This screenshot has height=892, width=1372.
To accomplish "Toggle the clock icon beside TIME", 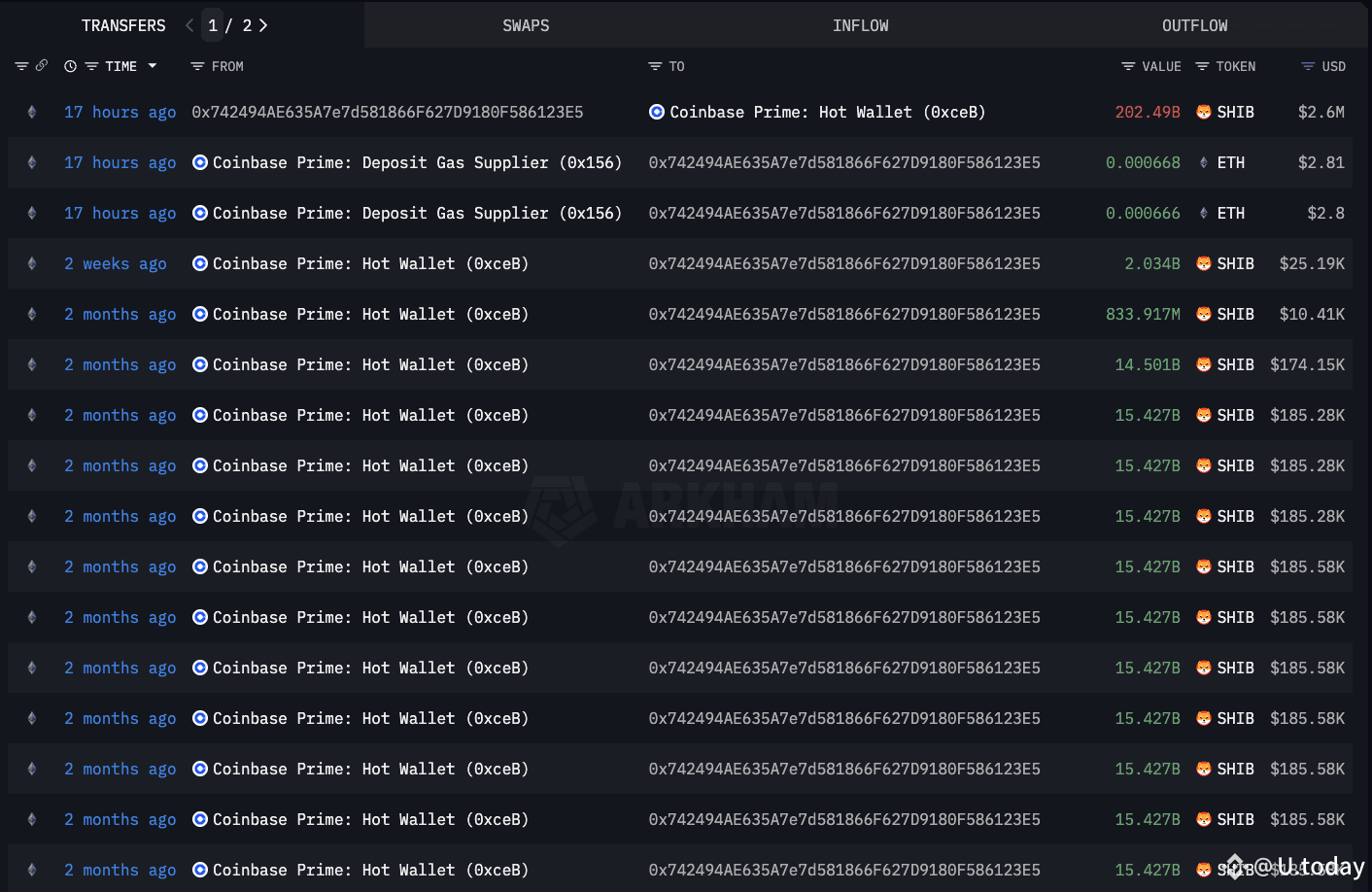I will point(70,66).
